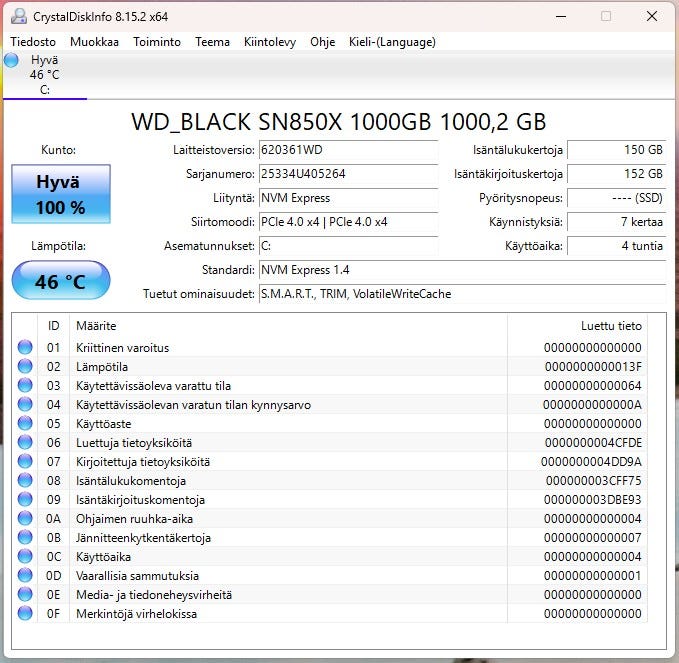679x663 pixels.
Task: Open the Kieli-(Language) menu
Action: [x=392, y=42]
